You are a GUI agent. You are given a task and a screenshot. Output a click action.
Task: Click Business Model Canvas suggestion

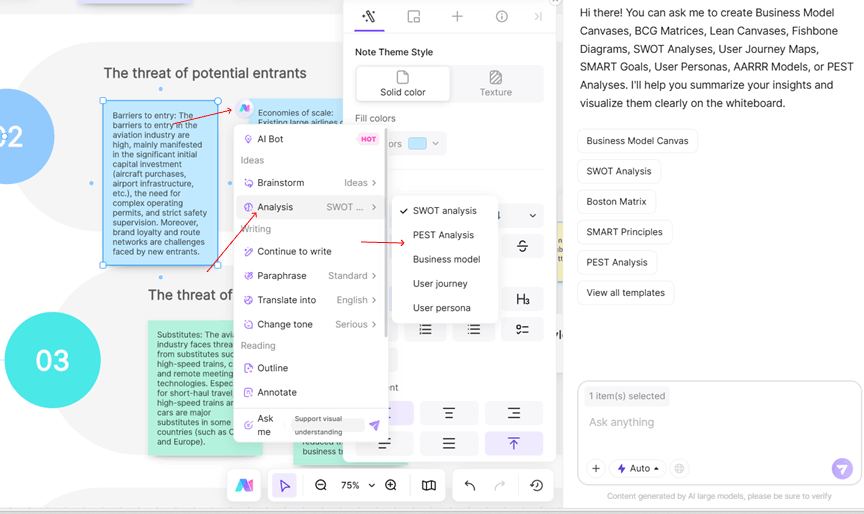[x=637, y=141]
